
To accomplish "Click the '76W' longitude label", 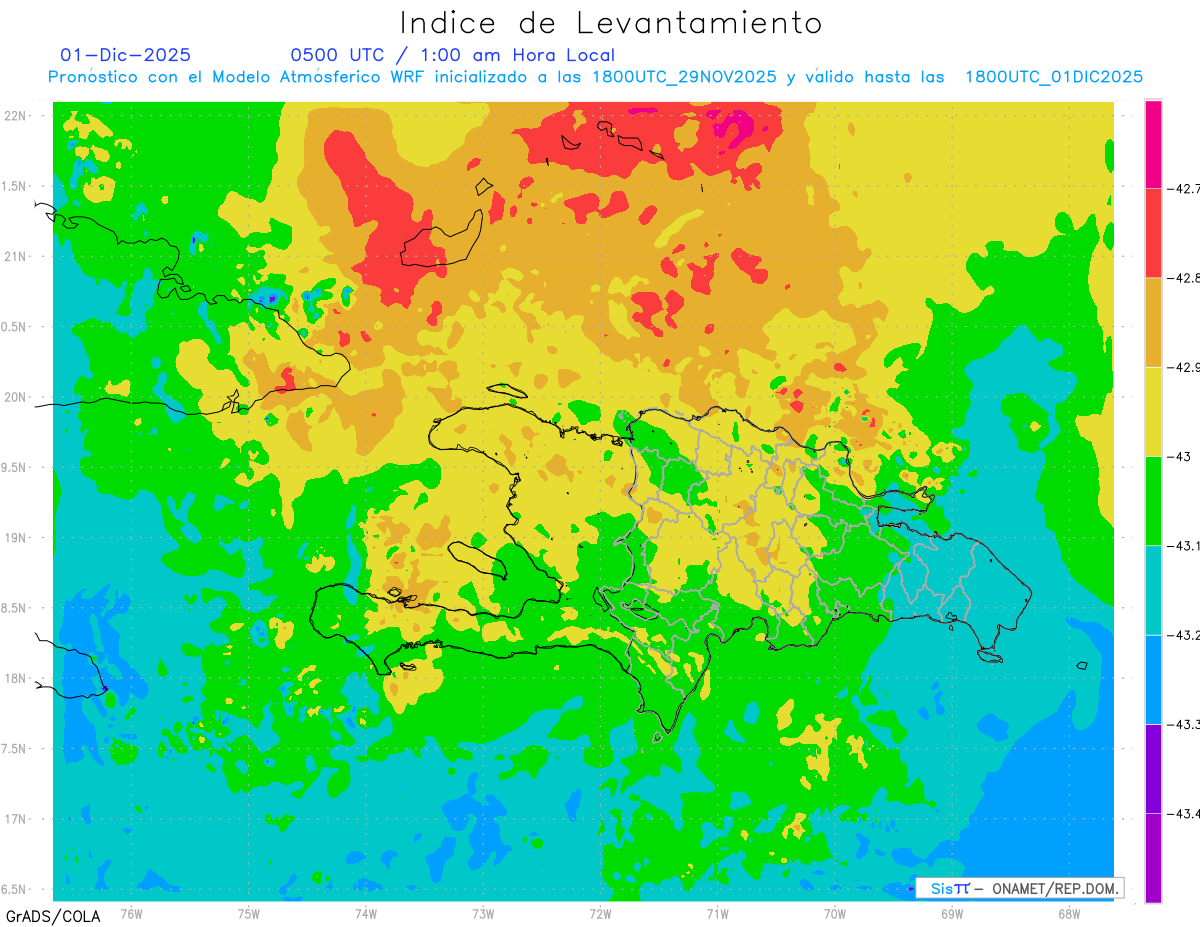I will point(131,914).
